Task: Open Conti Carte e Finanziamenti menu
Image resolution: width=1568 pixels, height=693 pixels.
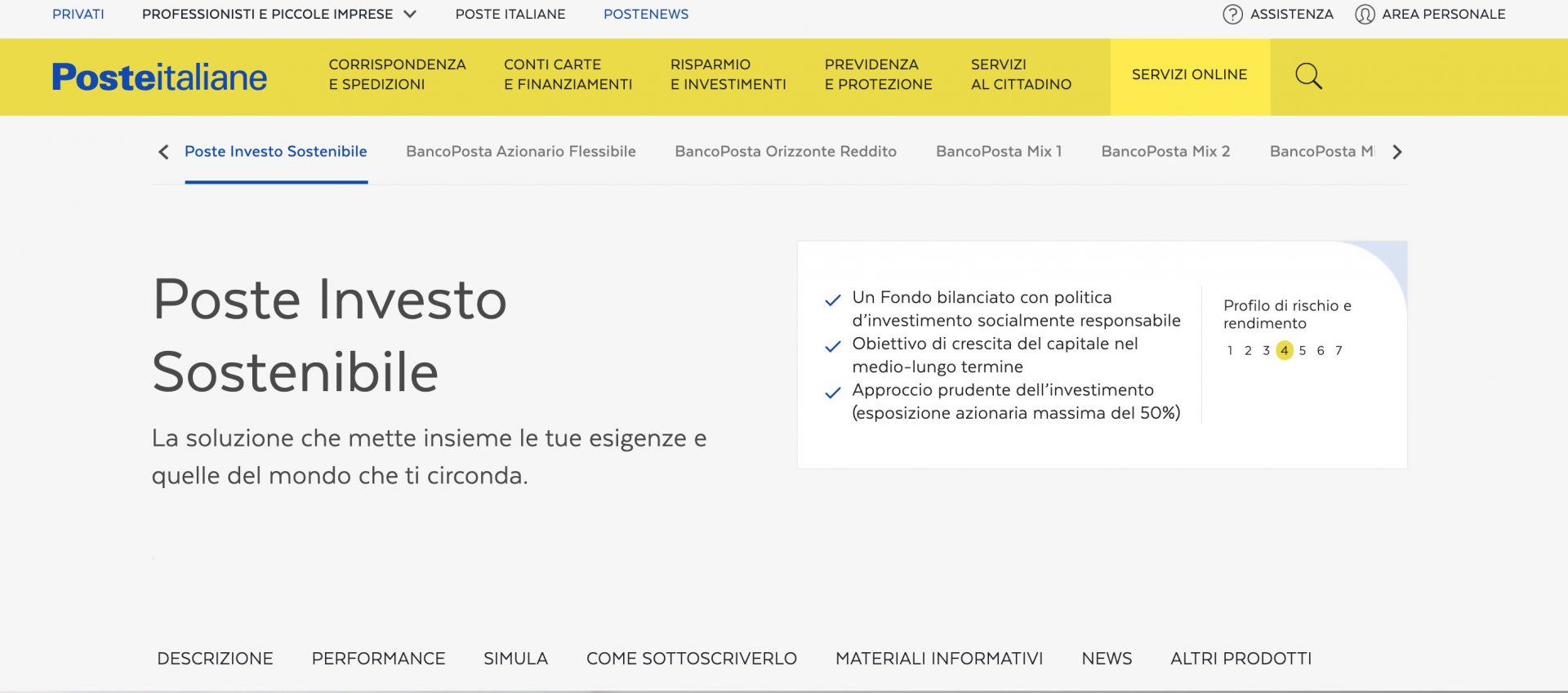Action: [x=568, y=74]
